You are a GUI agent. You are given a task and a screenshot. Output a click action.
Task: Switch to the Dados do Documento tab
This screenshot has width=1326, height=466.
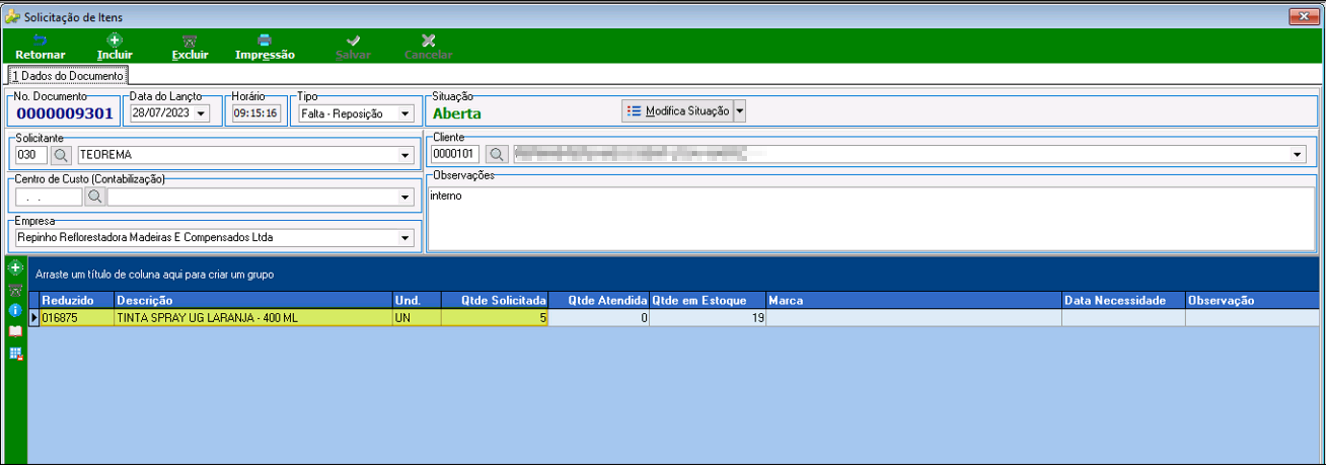click(67, 76)
